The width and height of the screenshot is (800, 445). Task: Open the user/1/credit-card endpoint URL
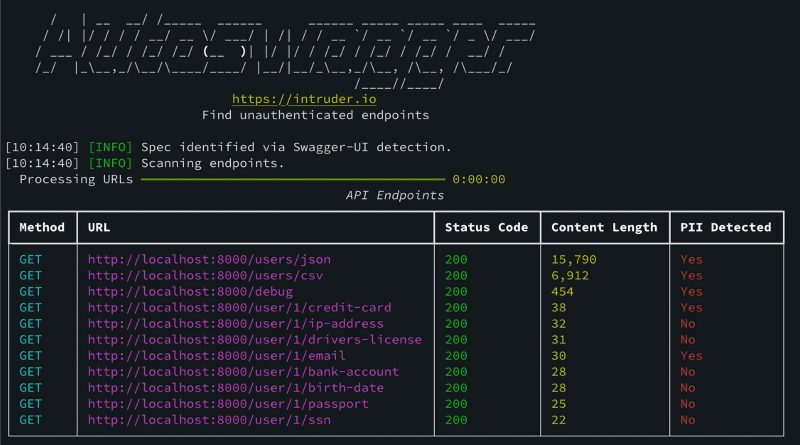239,307
